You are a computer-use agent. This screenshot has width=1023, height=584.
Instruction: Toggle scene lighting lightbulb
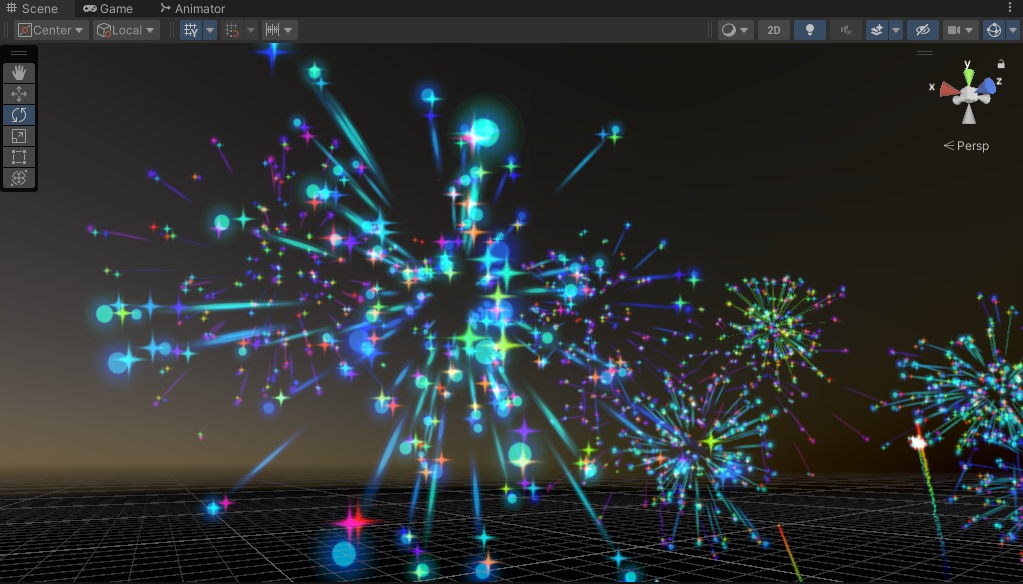point(810,30)
